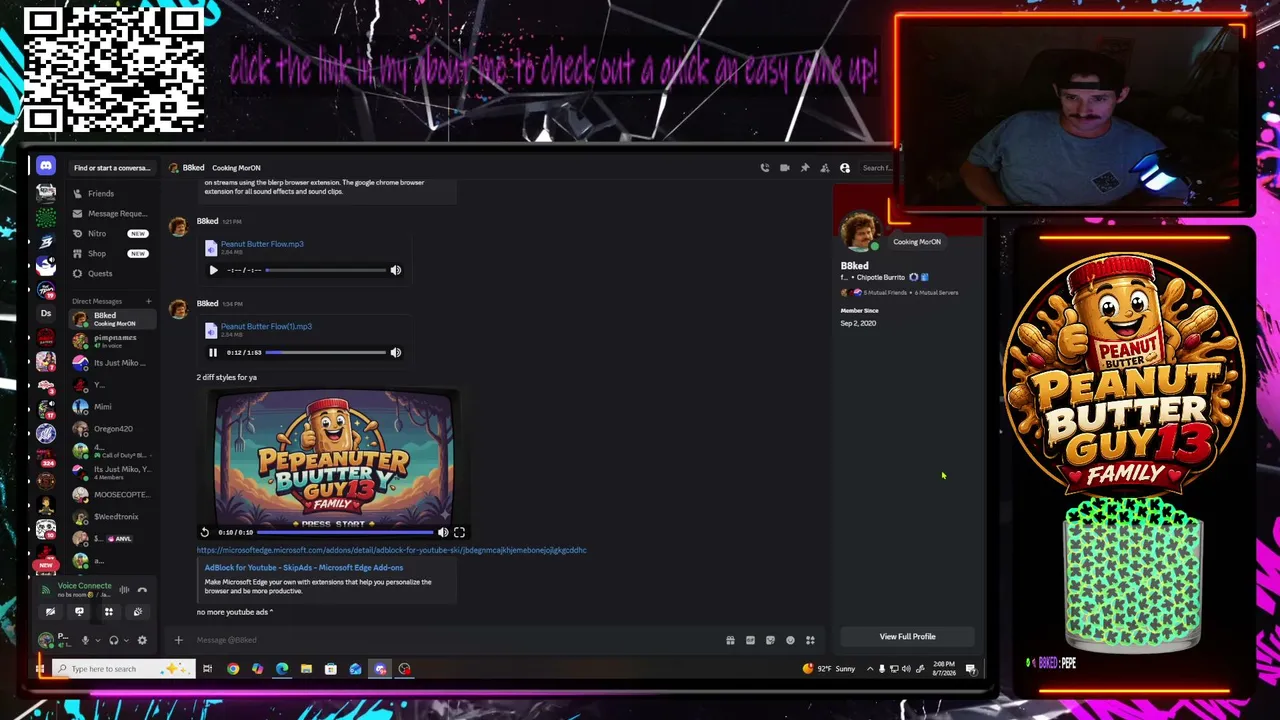Toggle noise suppression in voice panel
1280x720 pixels.
125,590
